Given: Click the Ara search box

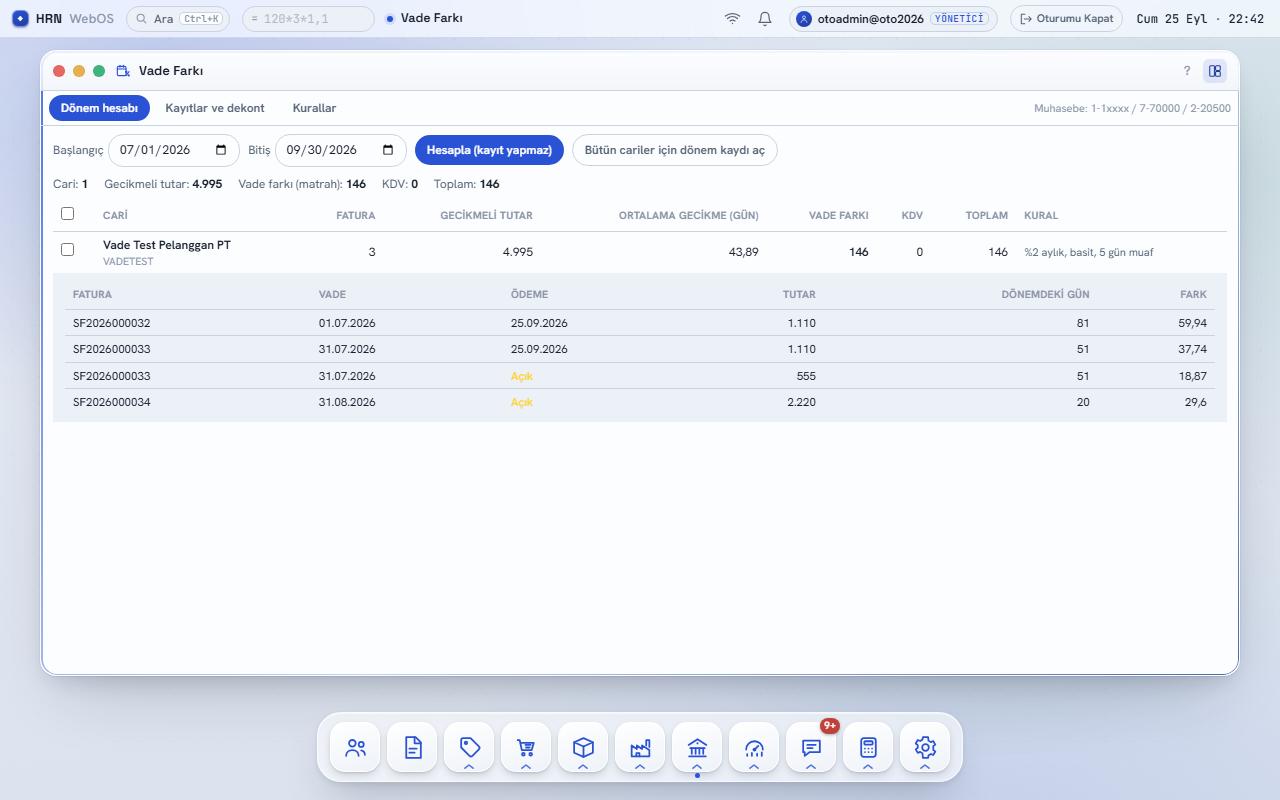Looking at the screenshot, I should (x=178, y=18).
